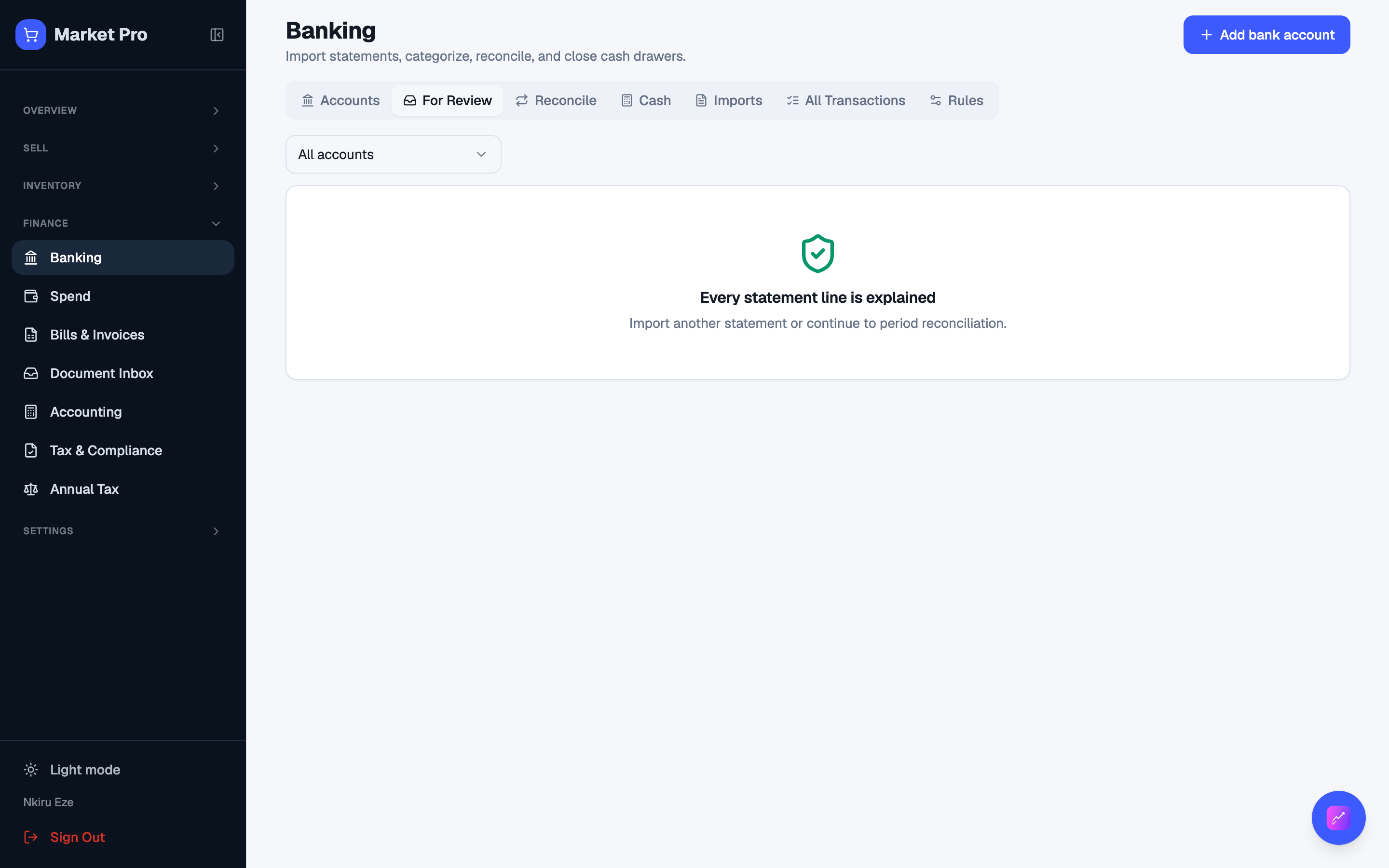Click the Annual Tax scales icon
Image resolution: width=1389 pixels, height=868 pixels.
[x=31, y=489]
